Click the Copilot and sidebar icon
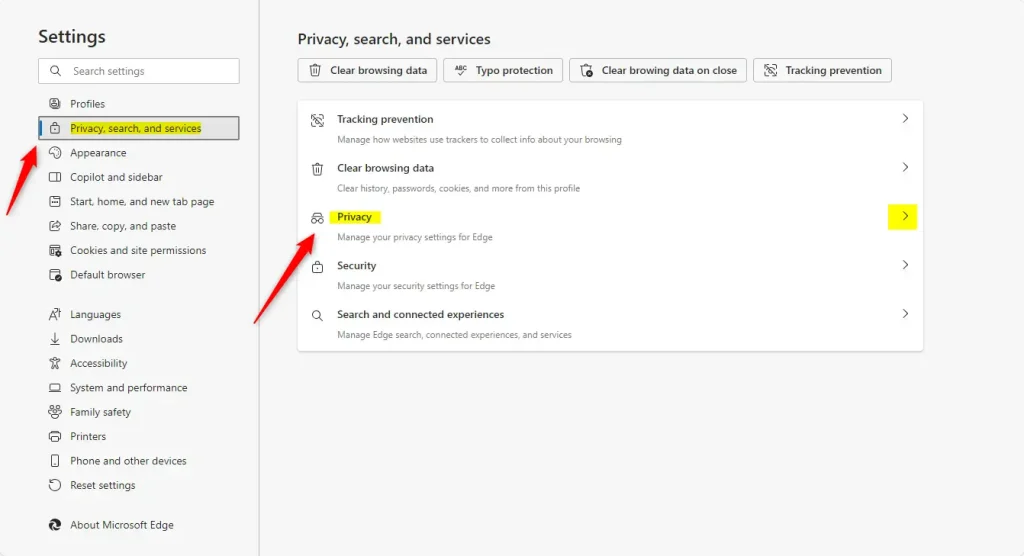 [55, 177]
